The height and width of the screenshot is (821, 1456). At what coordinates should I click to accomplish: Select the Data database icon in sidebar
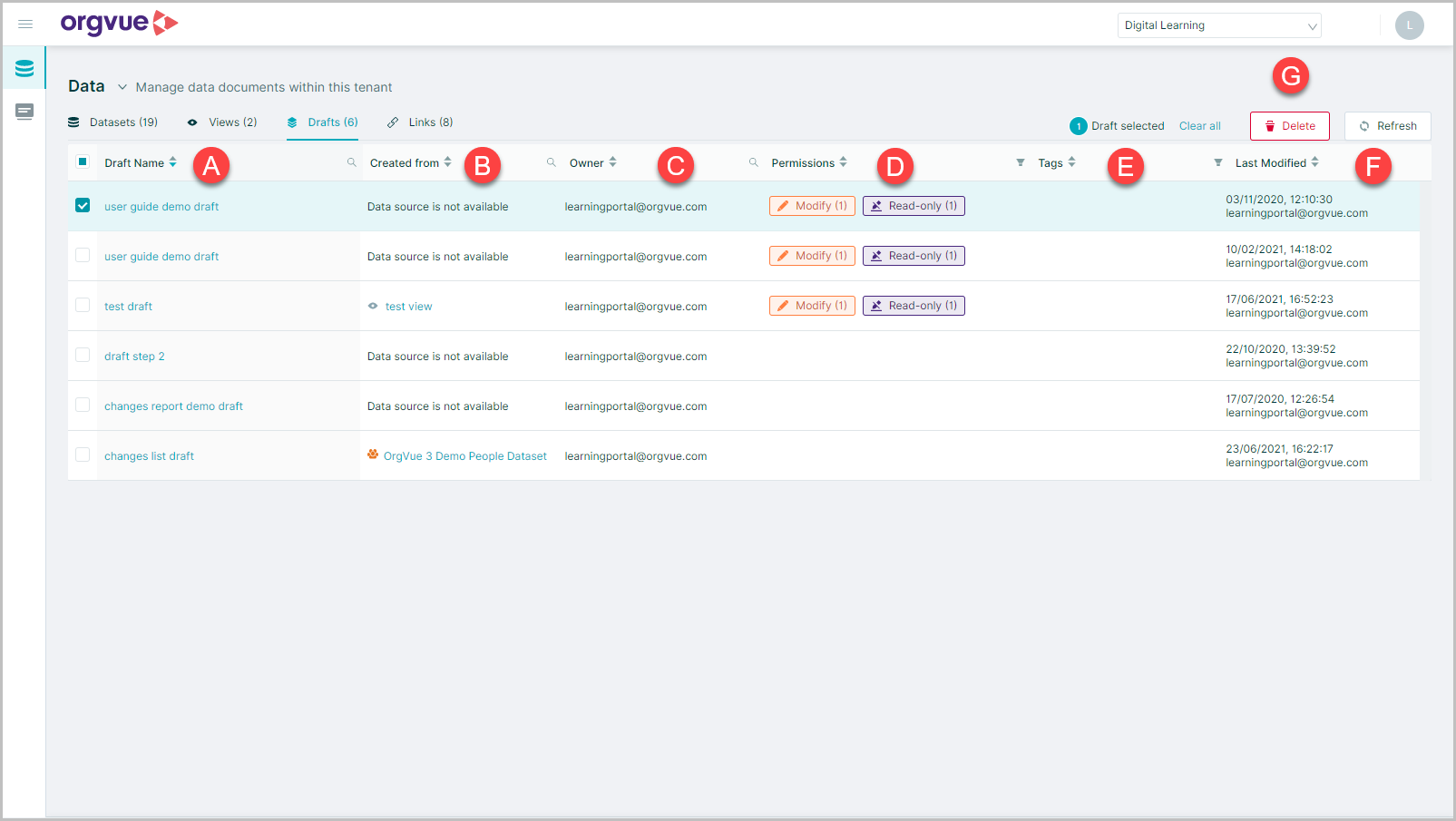[x=23, y=66]
